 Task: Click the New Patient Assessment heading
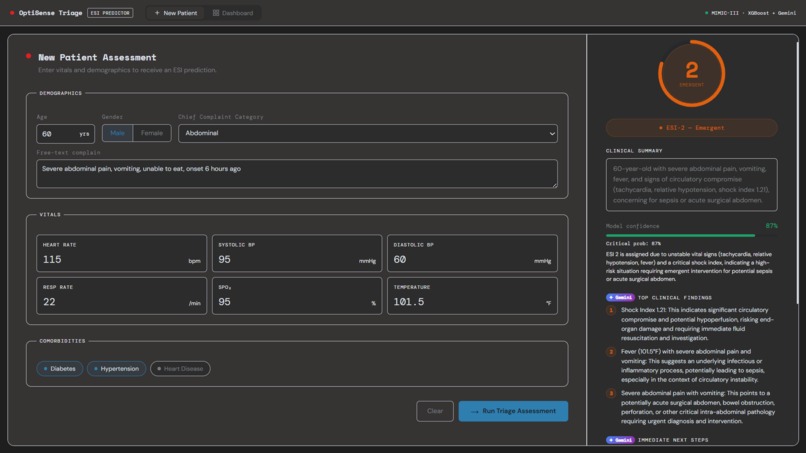(97, 57)
